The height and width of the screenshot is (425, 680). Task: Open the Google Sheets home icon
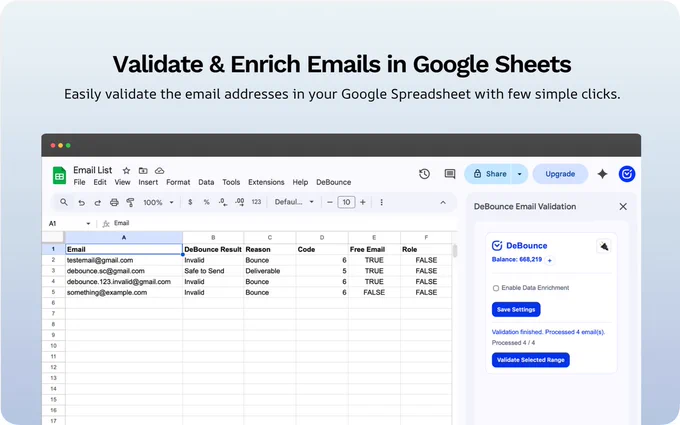point(59,176)
